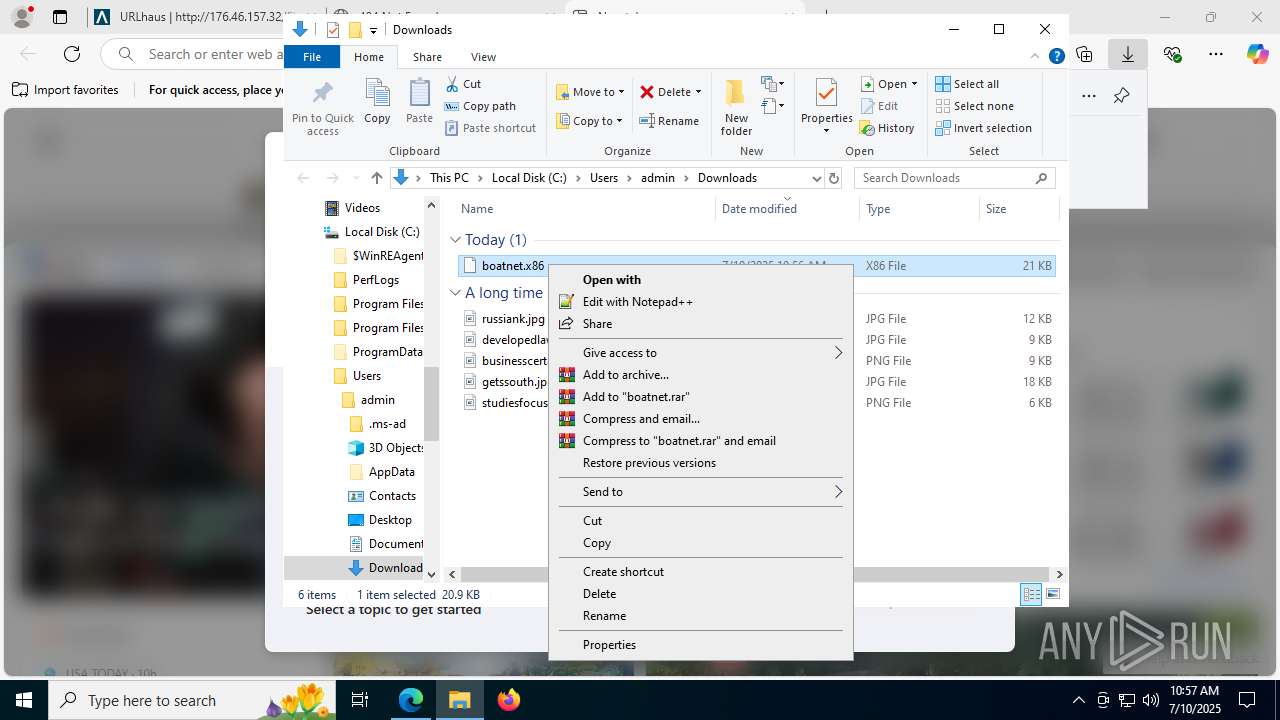1280x720 pixels.
Task: Switch to large icons view layout
Action: point(1053,594)
